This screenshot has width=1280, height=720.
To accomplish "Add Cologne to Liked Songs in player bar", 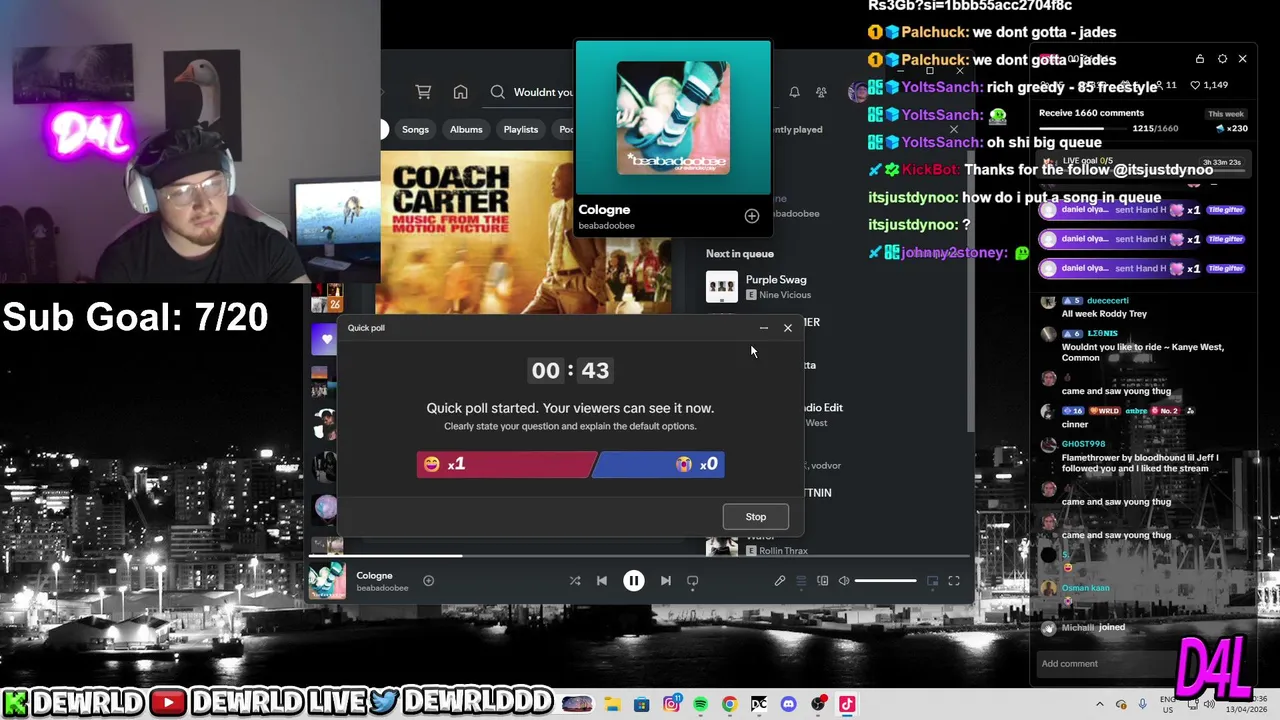I will [428, 580].
